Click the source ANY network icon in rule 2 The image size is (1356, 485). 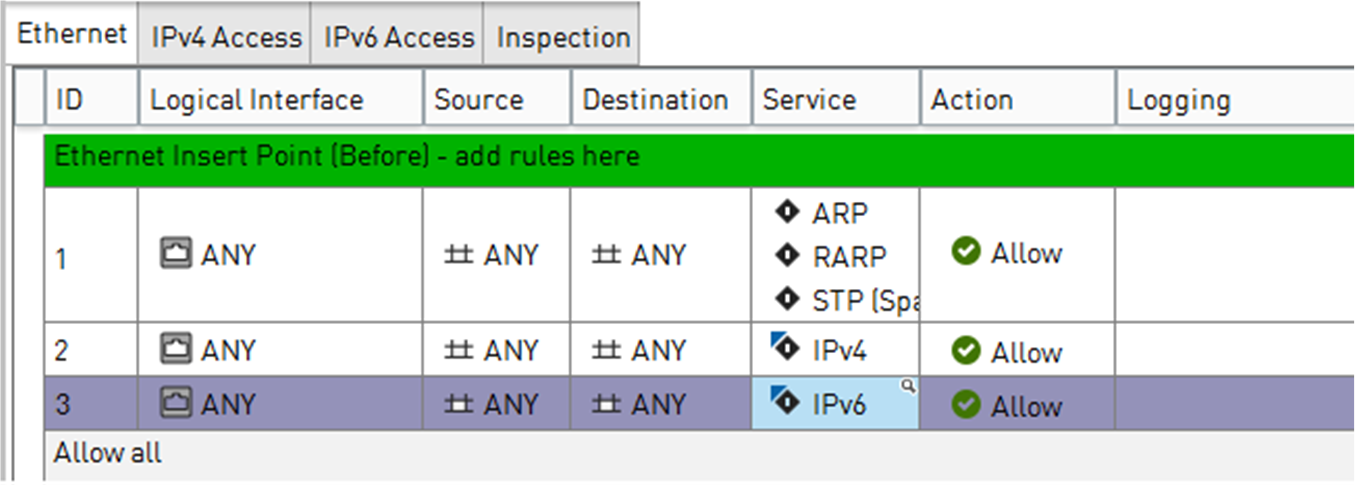459,351
